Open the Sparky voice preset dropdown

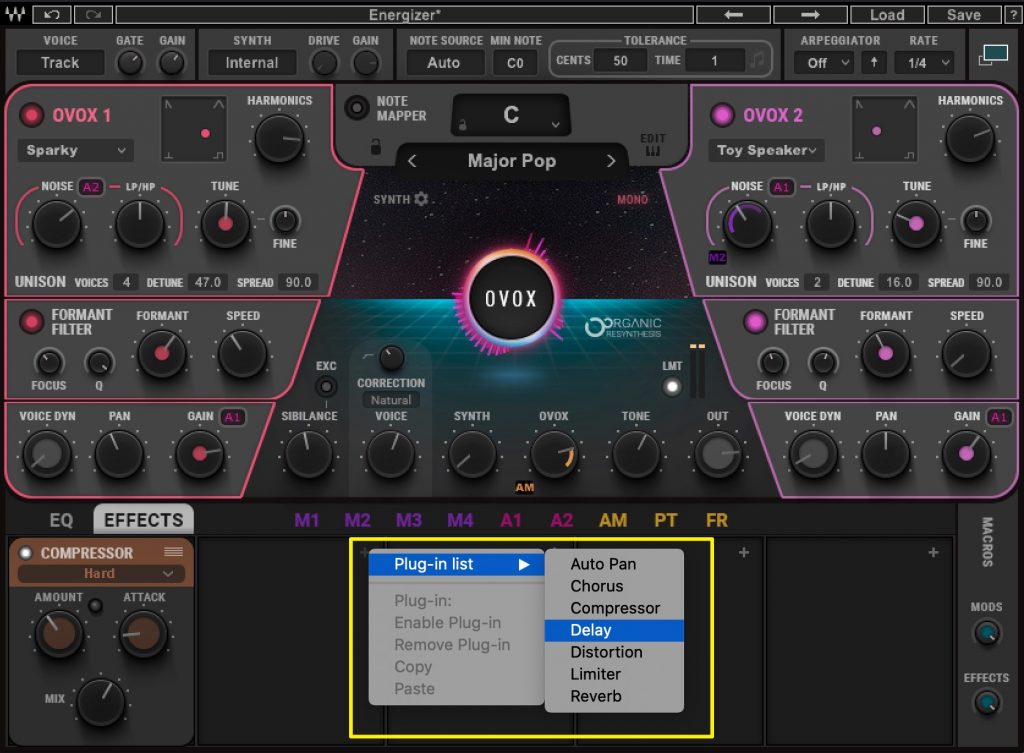[74, 150]
